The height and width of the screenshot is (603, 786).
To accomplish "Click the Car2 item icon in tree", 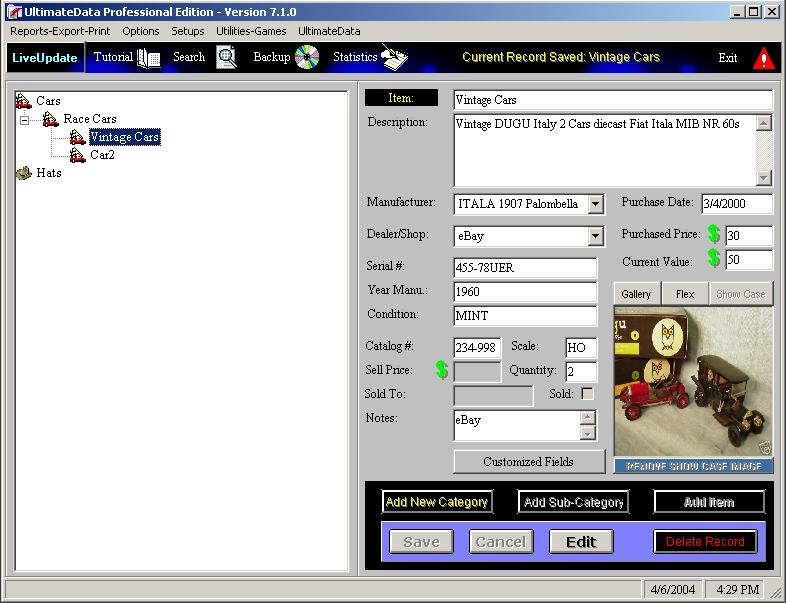I will pyautogui.click(x=77, y=155).
